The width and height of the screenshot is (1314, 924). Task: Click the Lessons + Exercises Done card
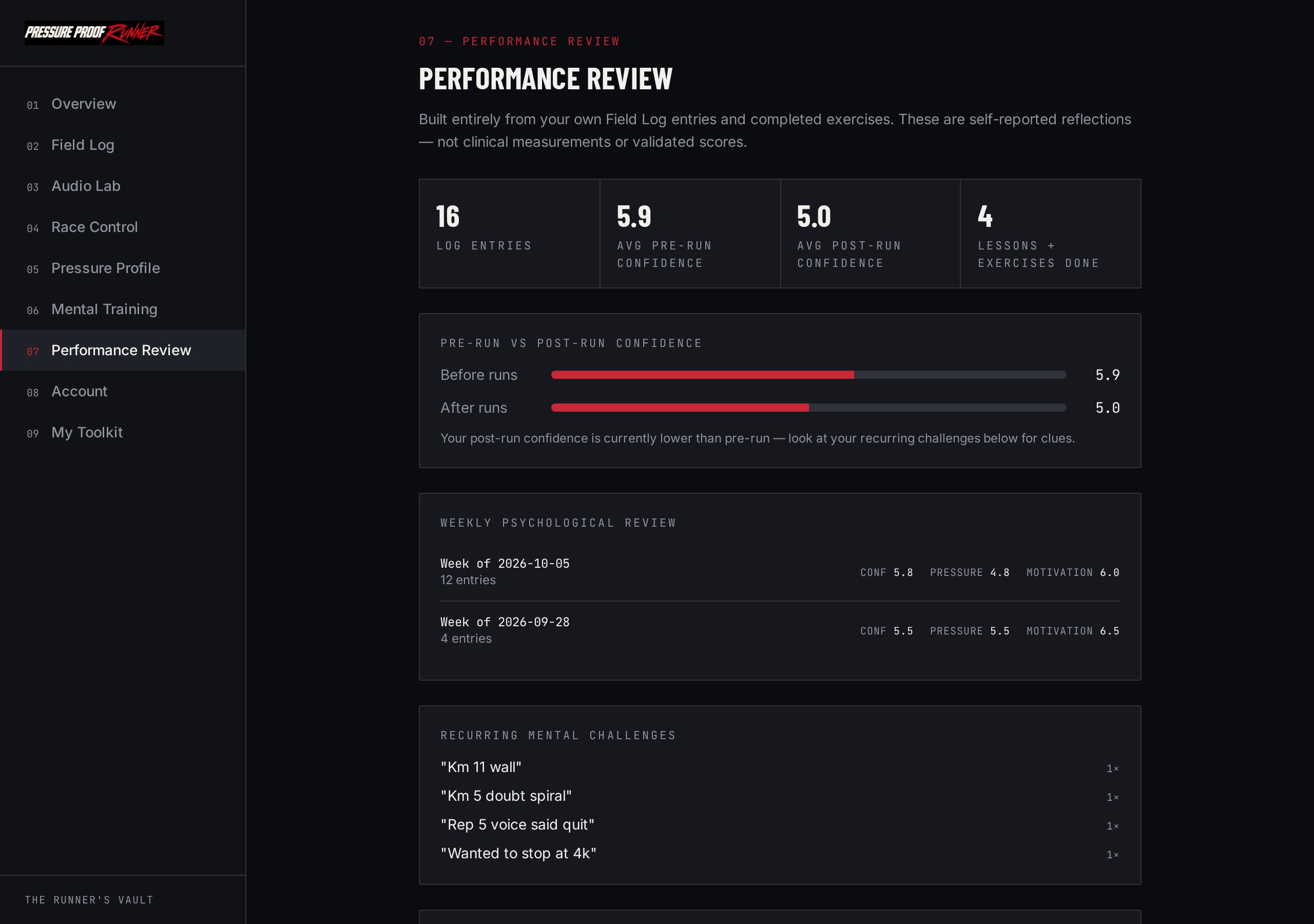coord(1050,234)
